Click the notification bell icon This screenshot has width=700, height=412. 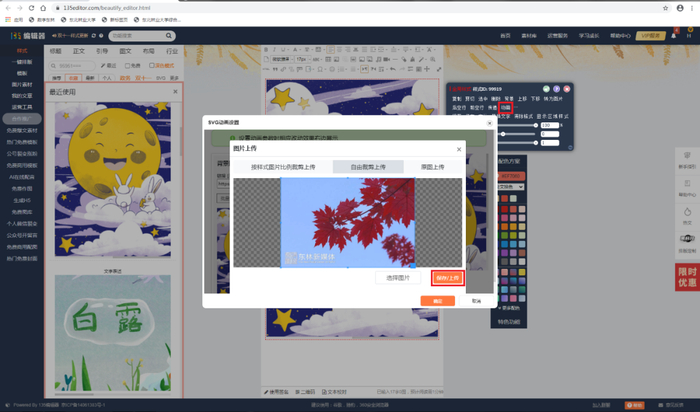pyautogui.click(x=674, y=36)
